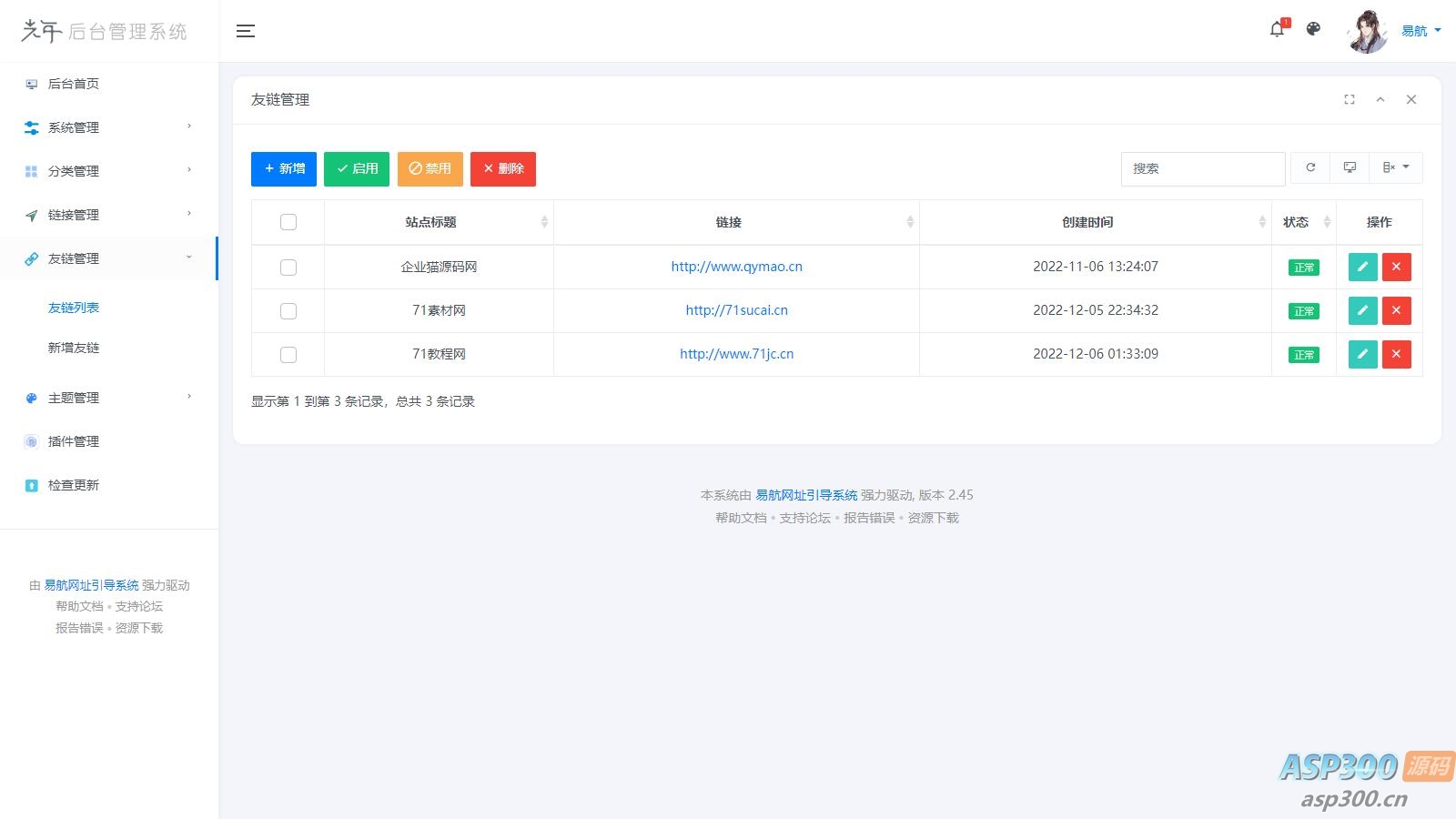Click the 后台首页 monitor icon in sidebar
Screen dimensions: 1456x819
point(31,84)
